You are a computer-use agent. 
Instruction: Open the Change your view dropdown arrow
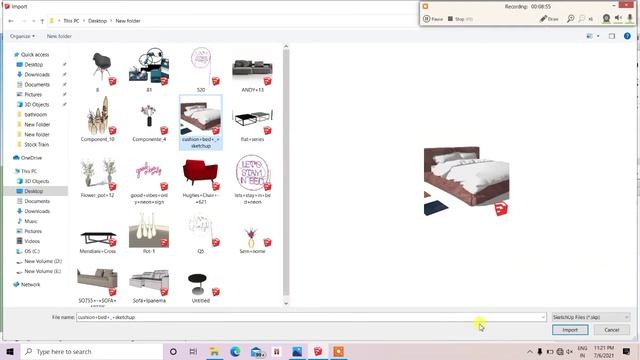(598, 36)
